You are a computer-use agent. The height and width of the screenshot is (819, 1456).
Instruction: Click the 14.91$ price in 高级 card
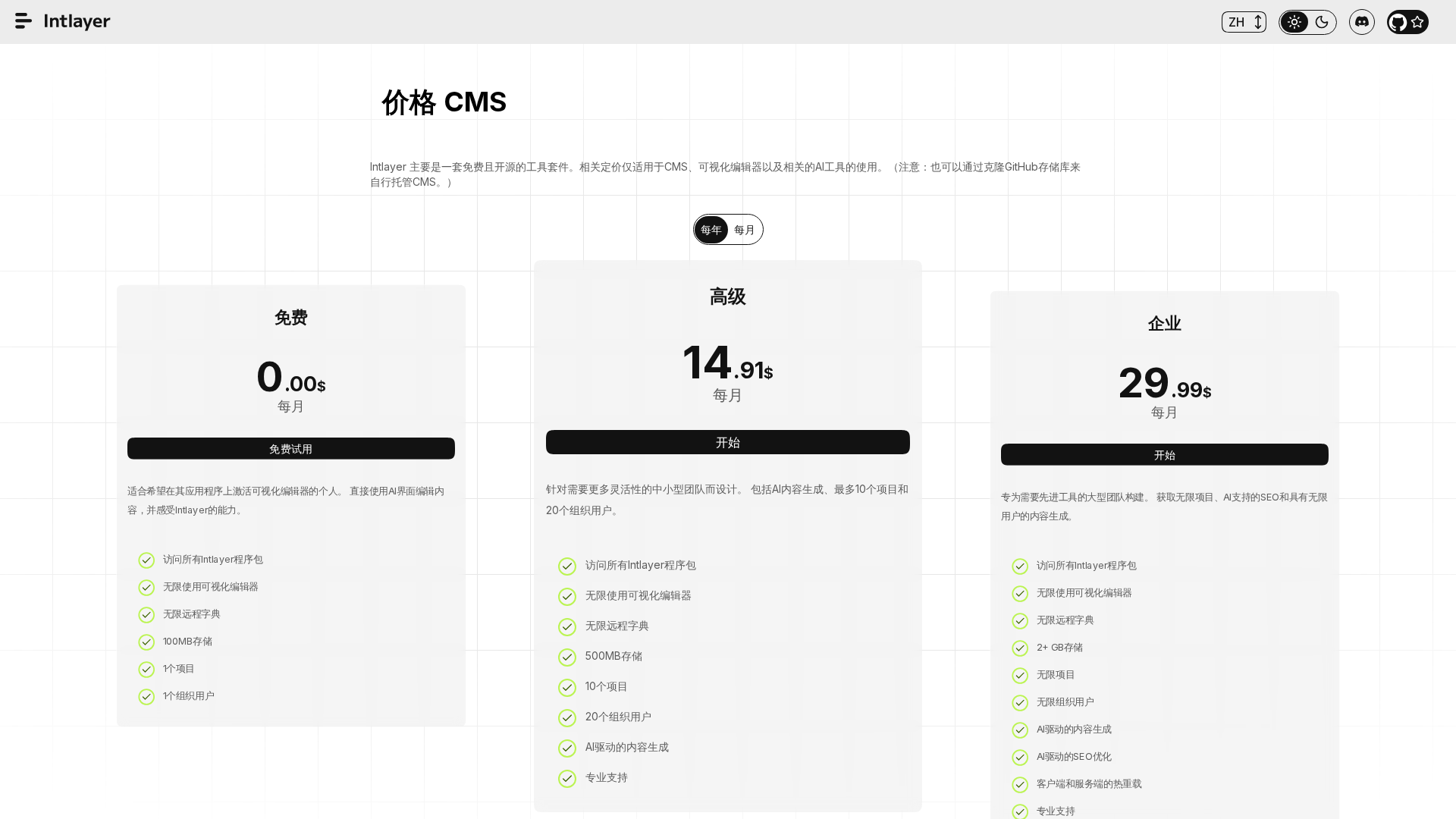[x=728, y=364]
